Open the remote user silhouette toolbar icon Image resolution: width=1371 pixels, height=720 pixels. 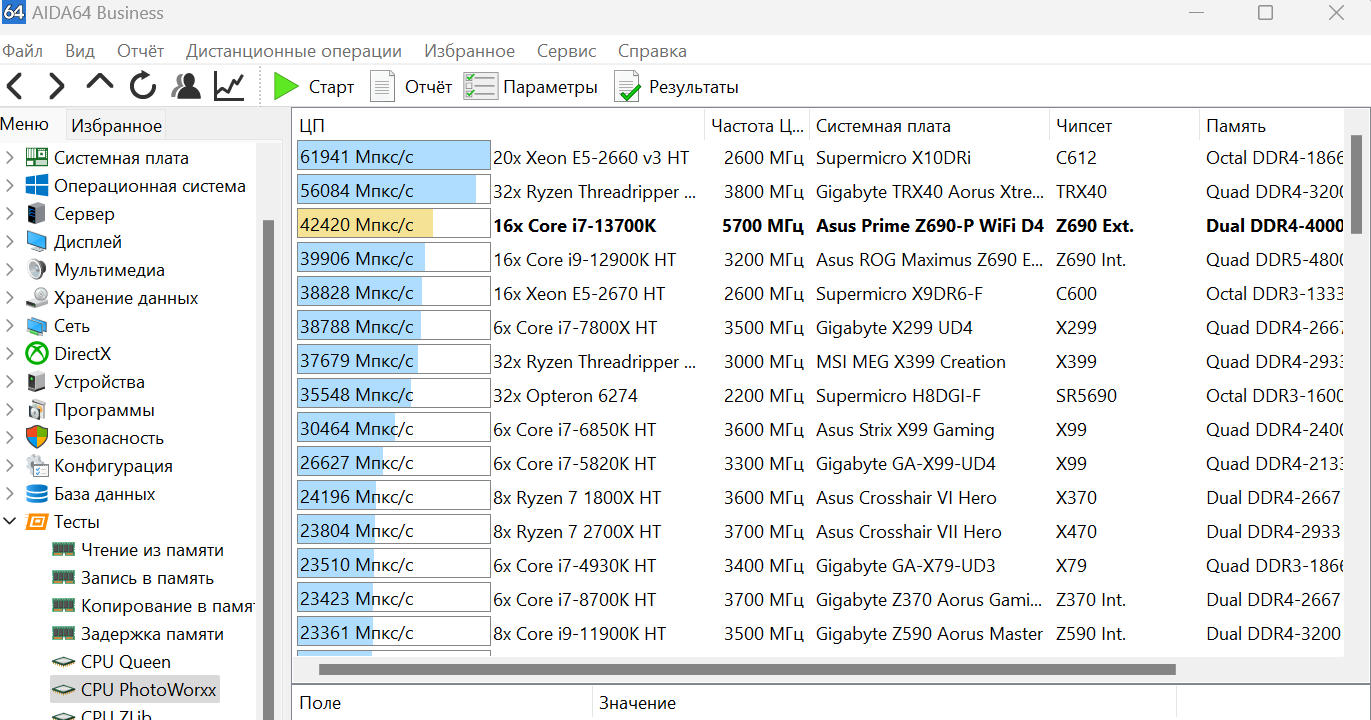tap(186, 87)
